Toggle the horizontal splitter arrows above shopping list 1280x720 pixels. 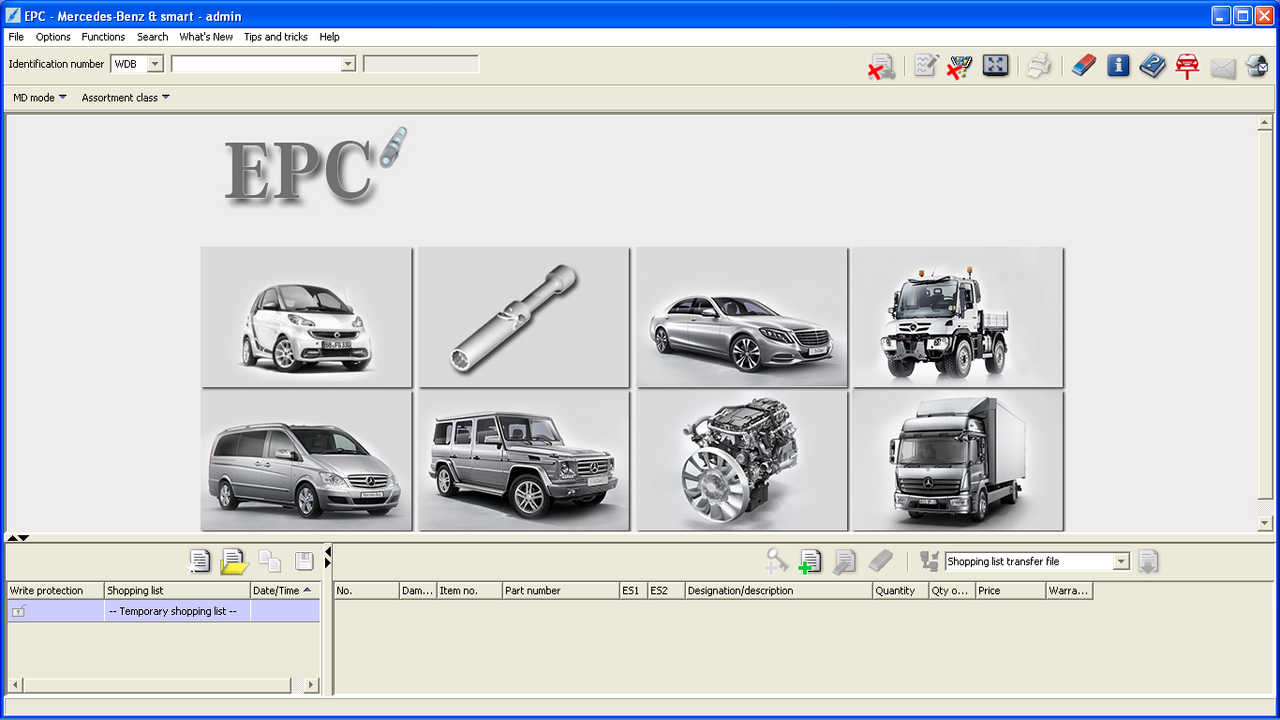pyautogui.click(x=18, y=538)
